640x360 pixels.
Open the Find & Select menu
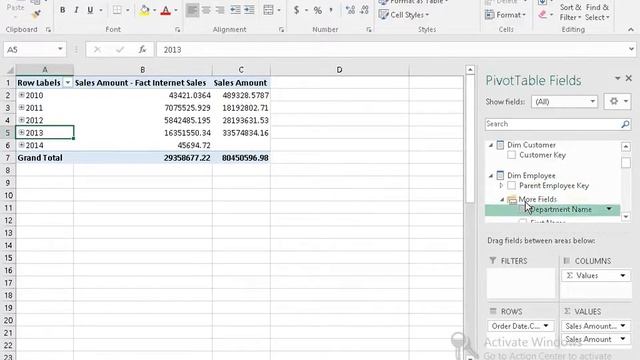[x=597, y=13]
